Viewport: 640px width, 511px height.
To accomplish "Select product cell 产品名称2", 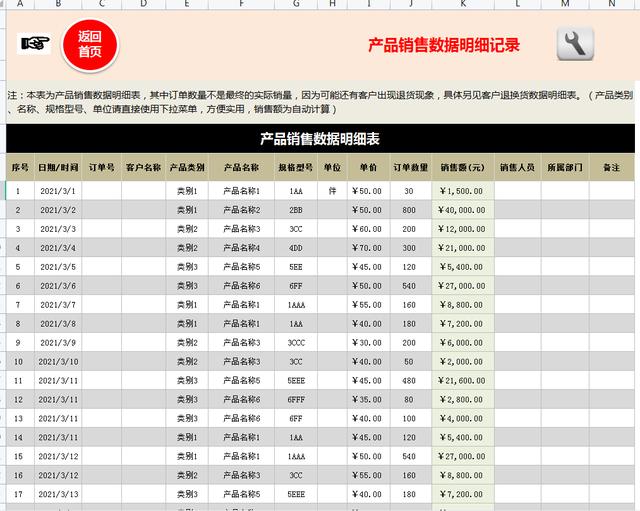I will pyautogui.click(x=241, y=210).
